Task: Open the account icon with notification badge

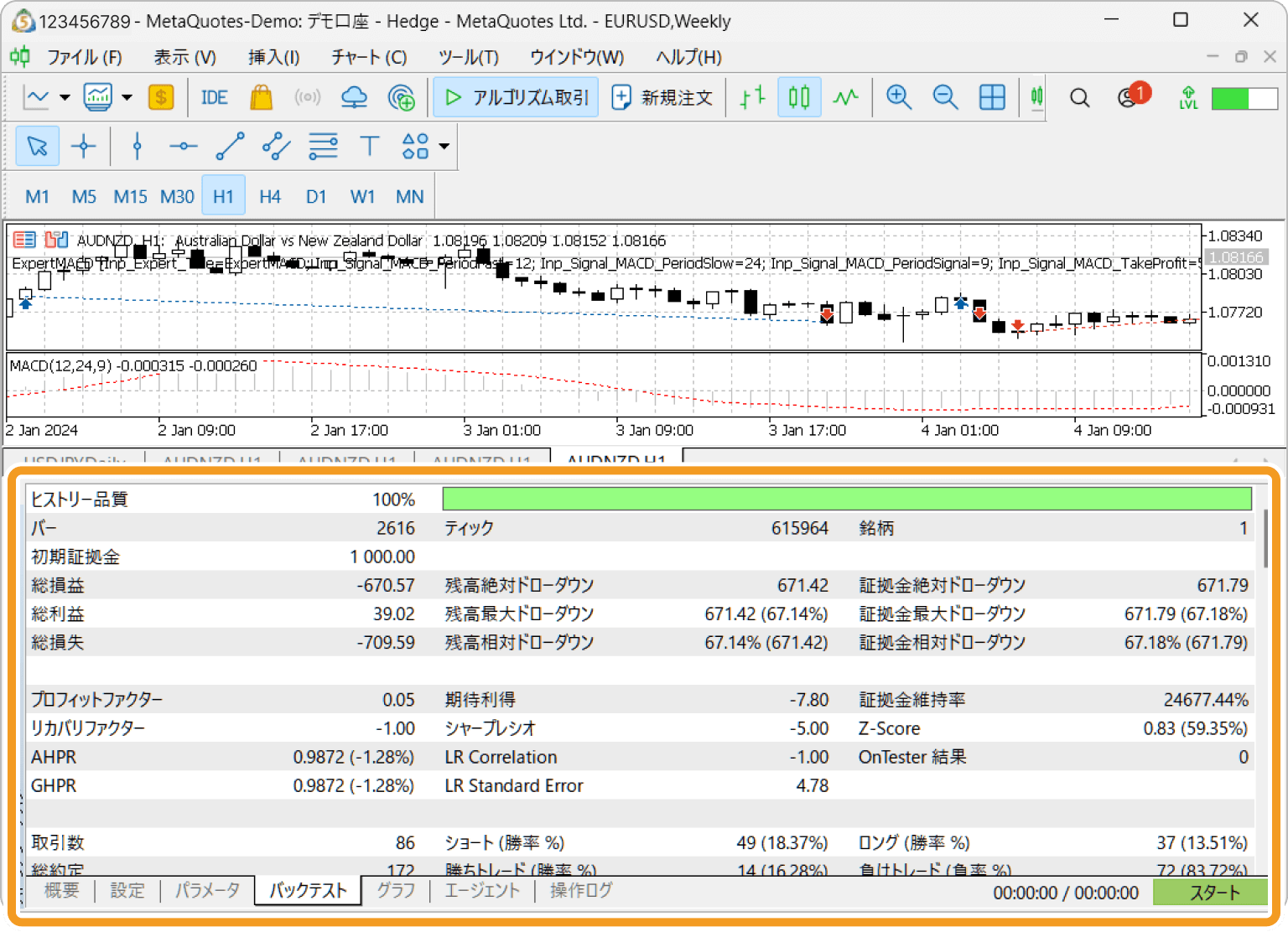Action: coord(1134,96)
